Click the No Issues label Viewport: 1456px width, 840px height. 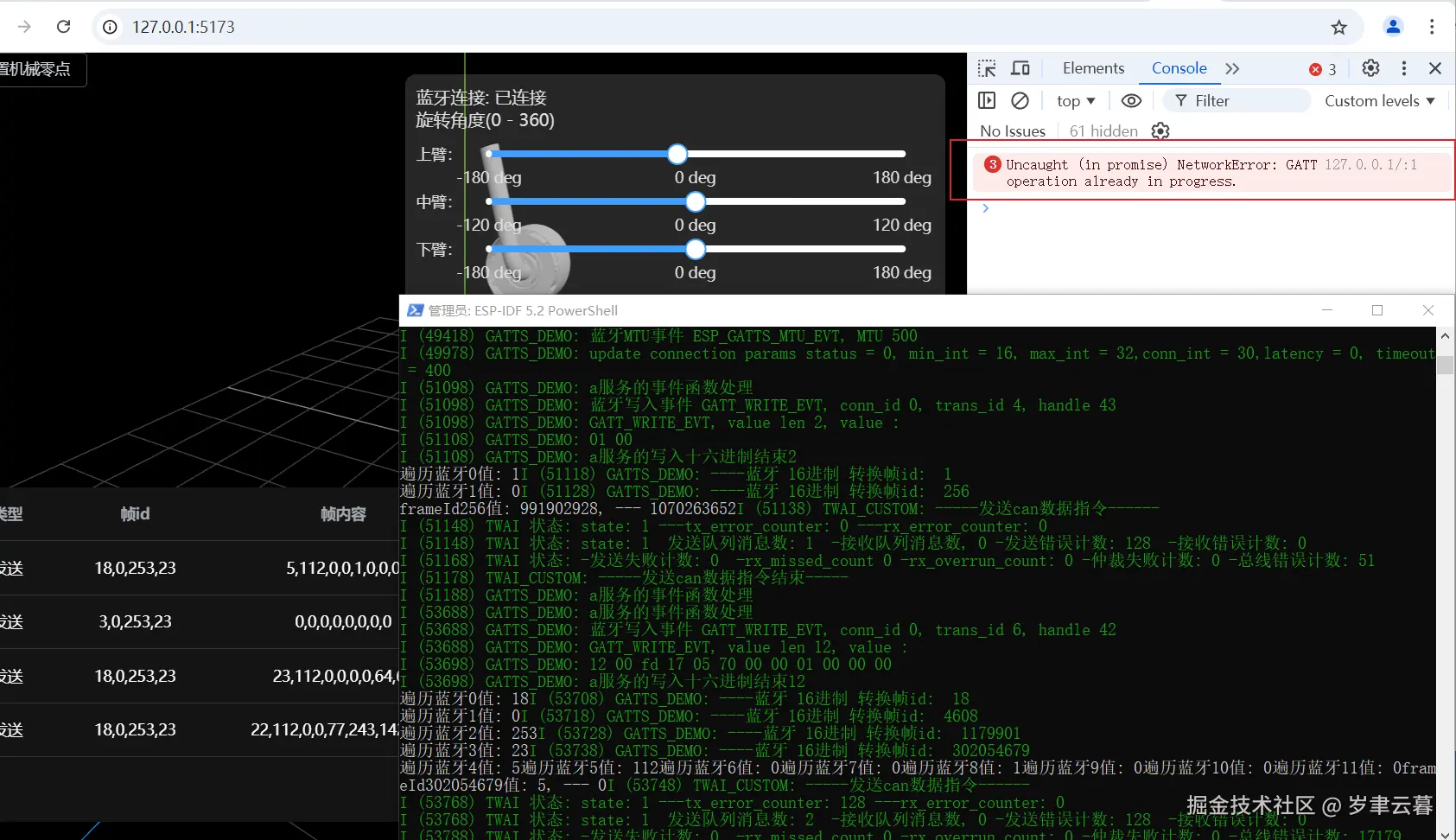pos(1013,130)
